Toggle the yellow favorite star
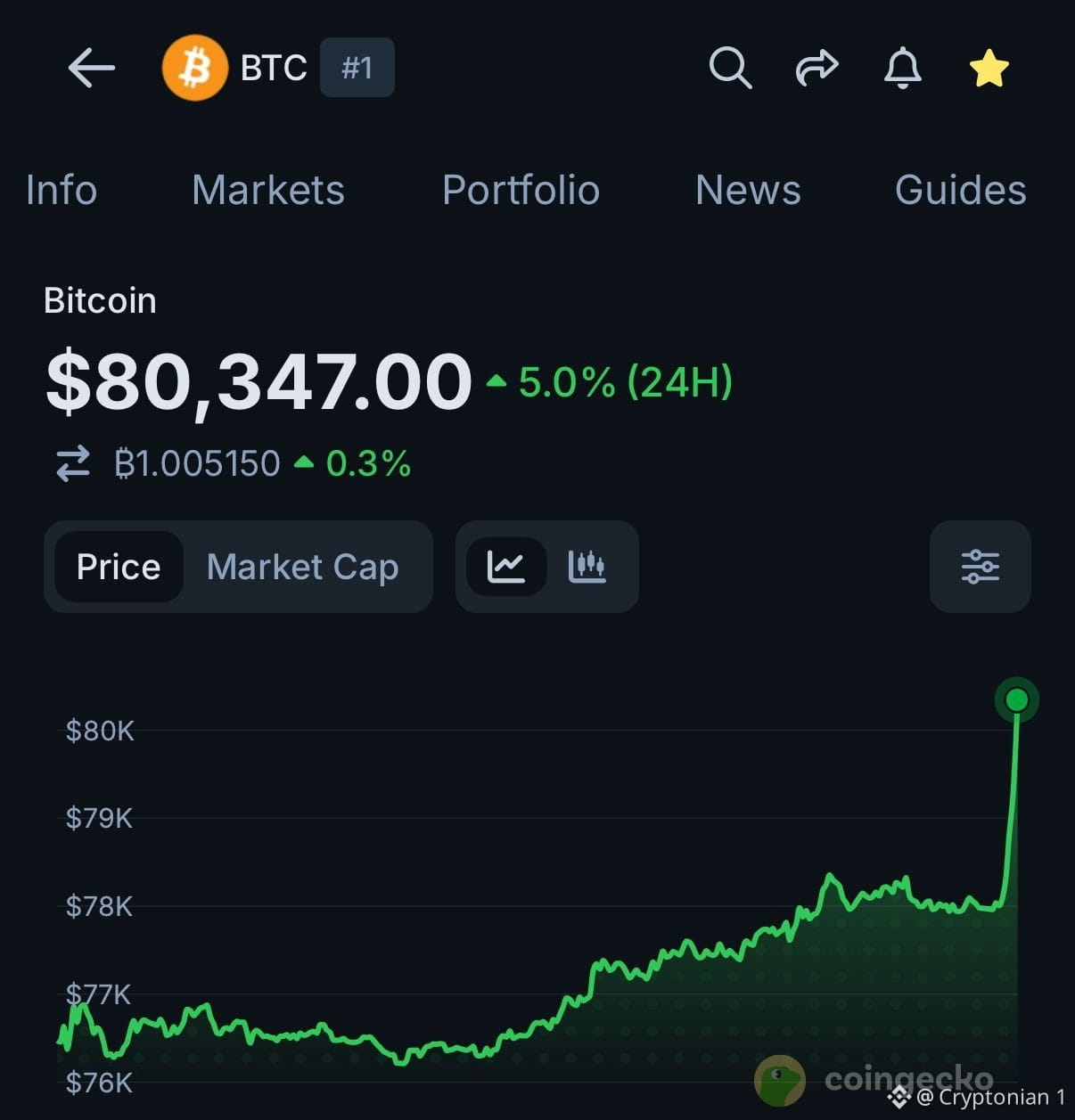Viewport: 1075px width, 1120px height. coord(989,68)
